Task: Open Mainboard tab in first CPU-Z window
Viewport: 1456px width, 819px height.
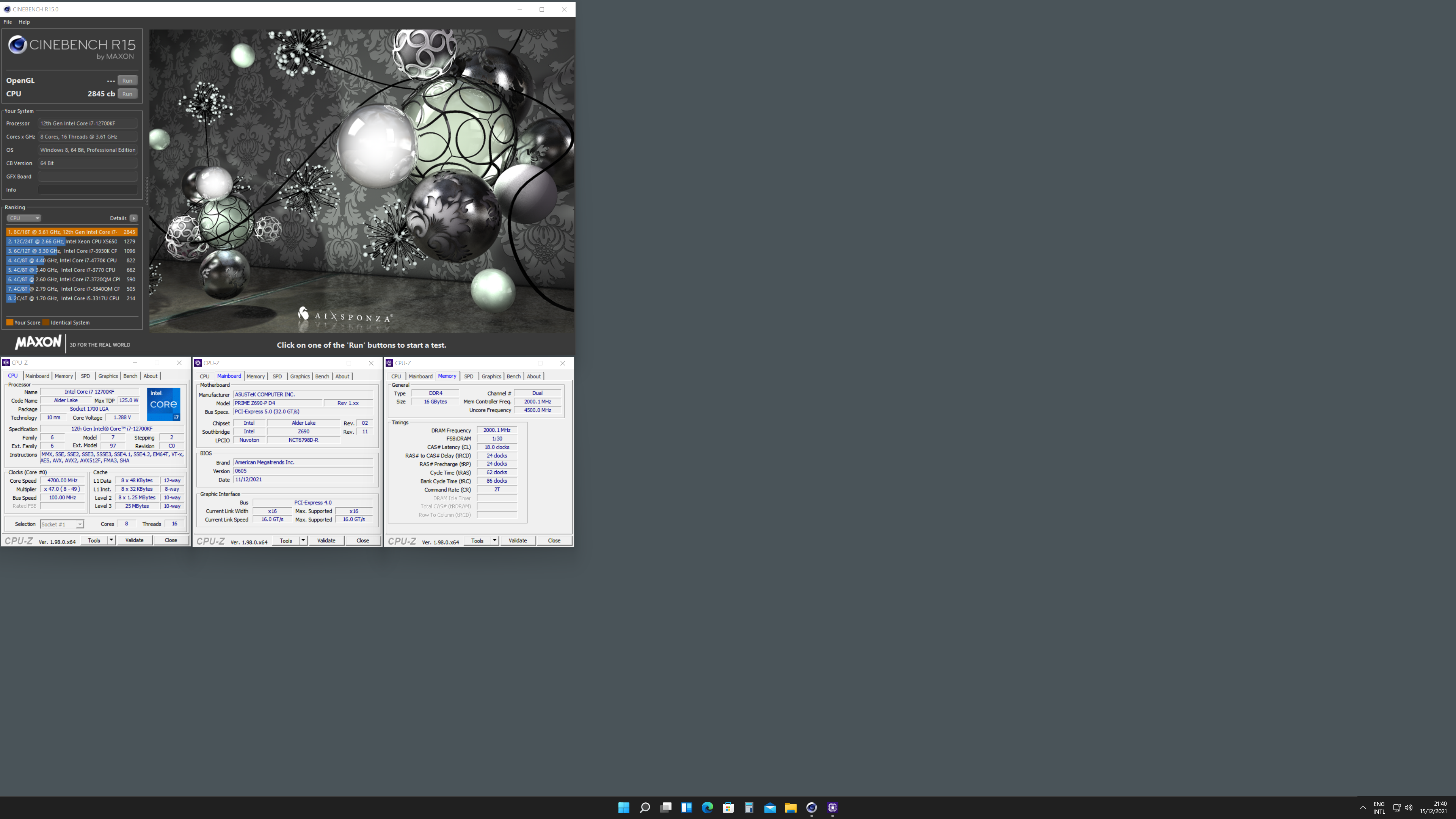Action: tap(37, 376)
